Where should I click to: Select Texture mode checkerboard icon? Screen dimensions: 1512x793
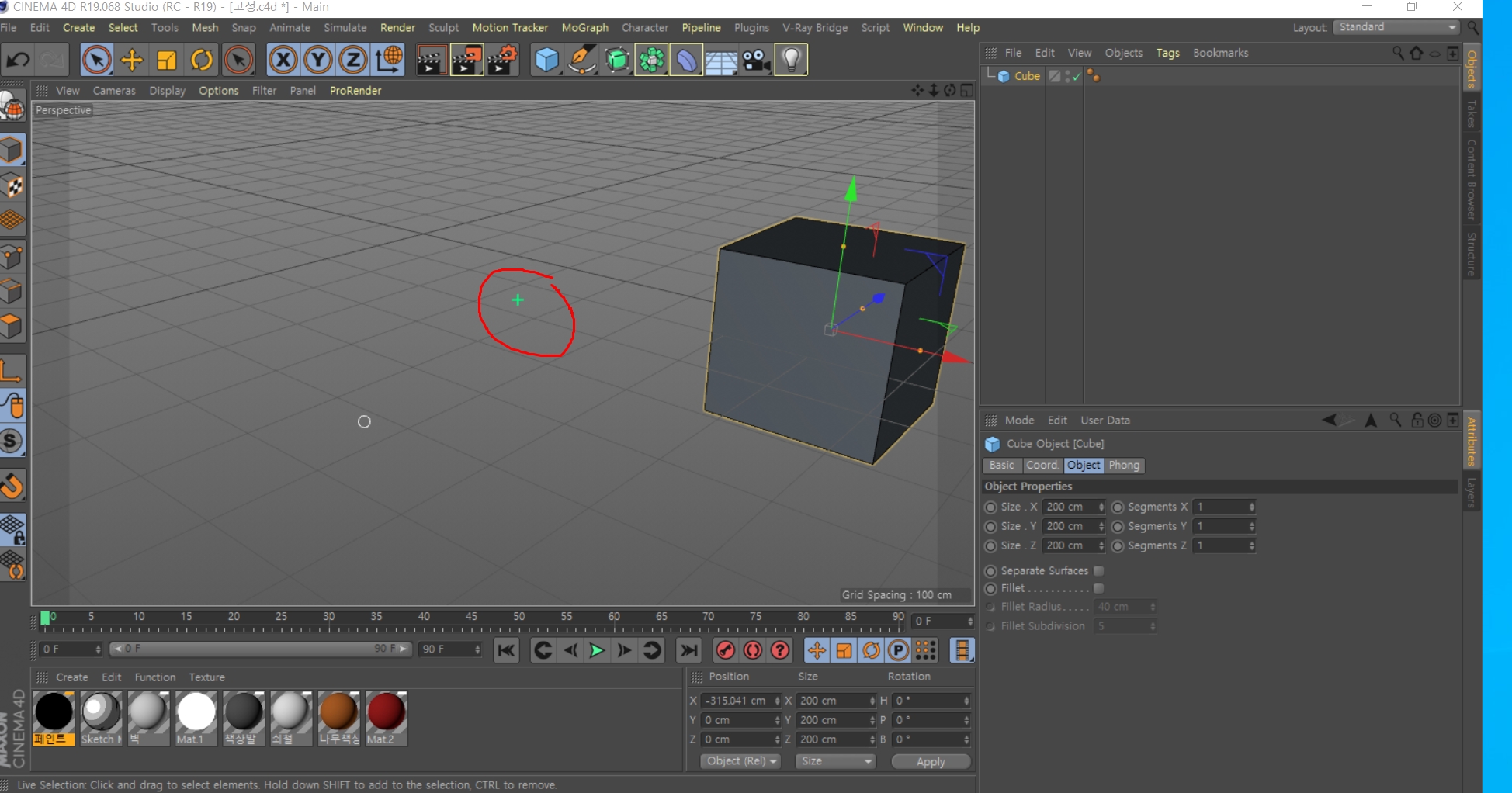click(12, 186)
